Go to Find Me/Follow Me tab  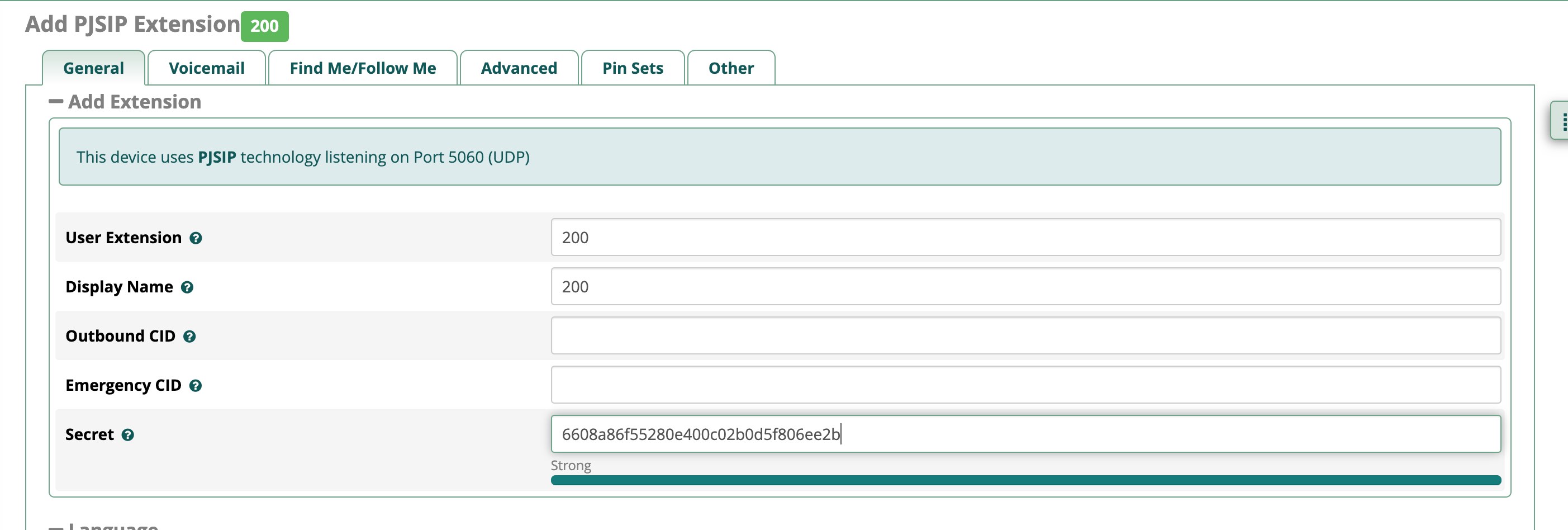(x=362, y=68)
